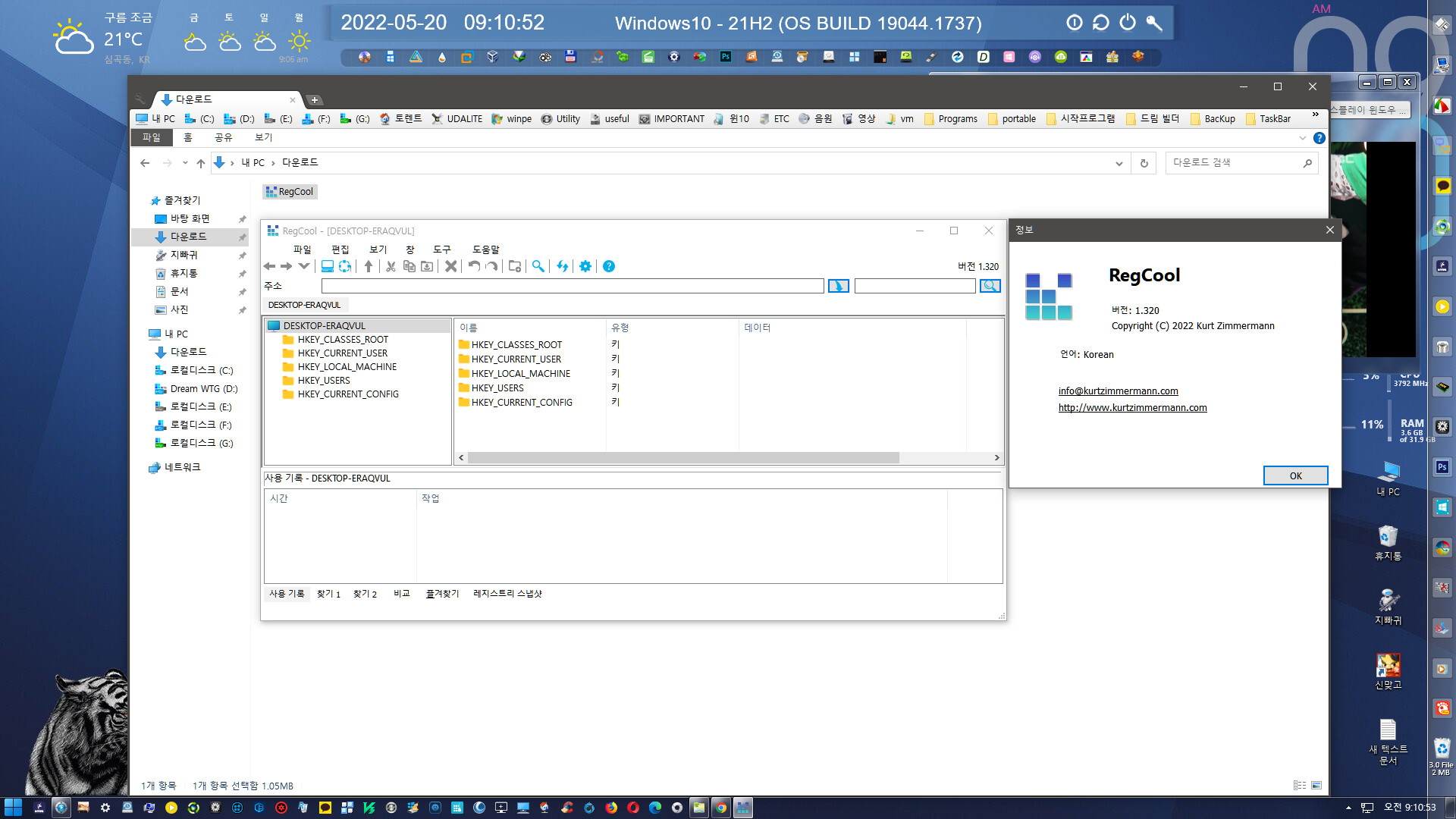1456x819 pixels.
Task: Open the 보기 menu in RegCool
Action: coord(378,249)
